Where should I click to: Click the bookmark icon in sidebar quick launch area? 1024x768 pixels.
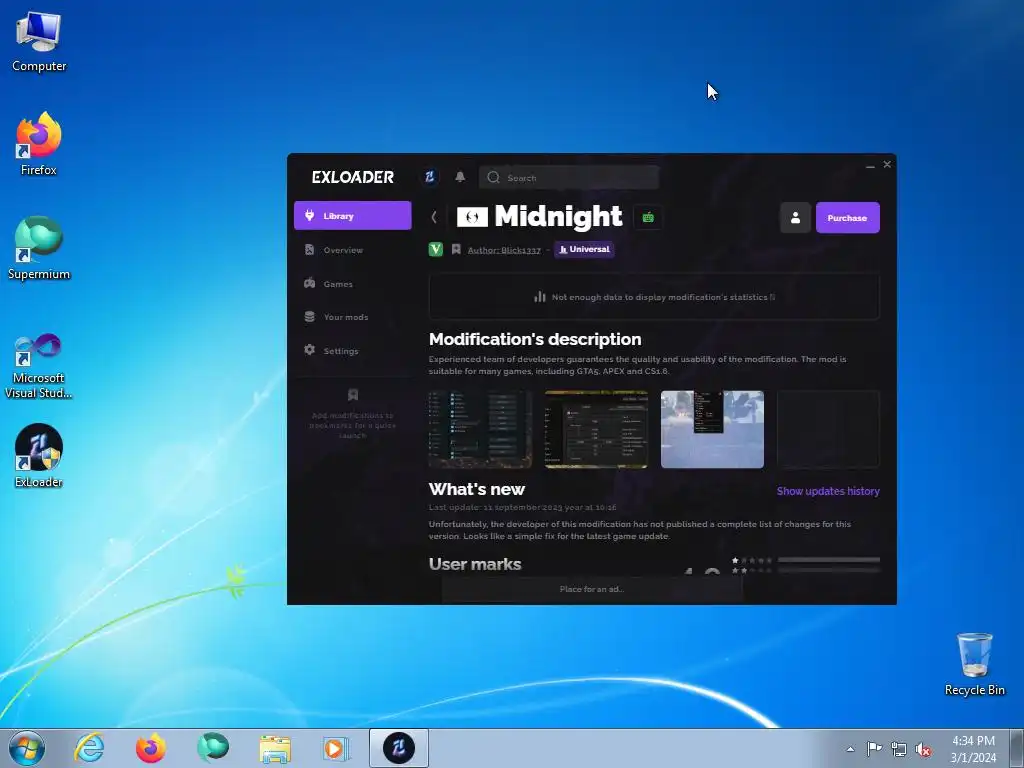coord(353,394)
